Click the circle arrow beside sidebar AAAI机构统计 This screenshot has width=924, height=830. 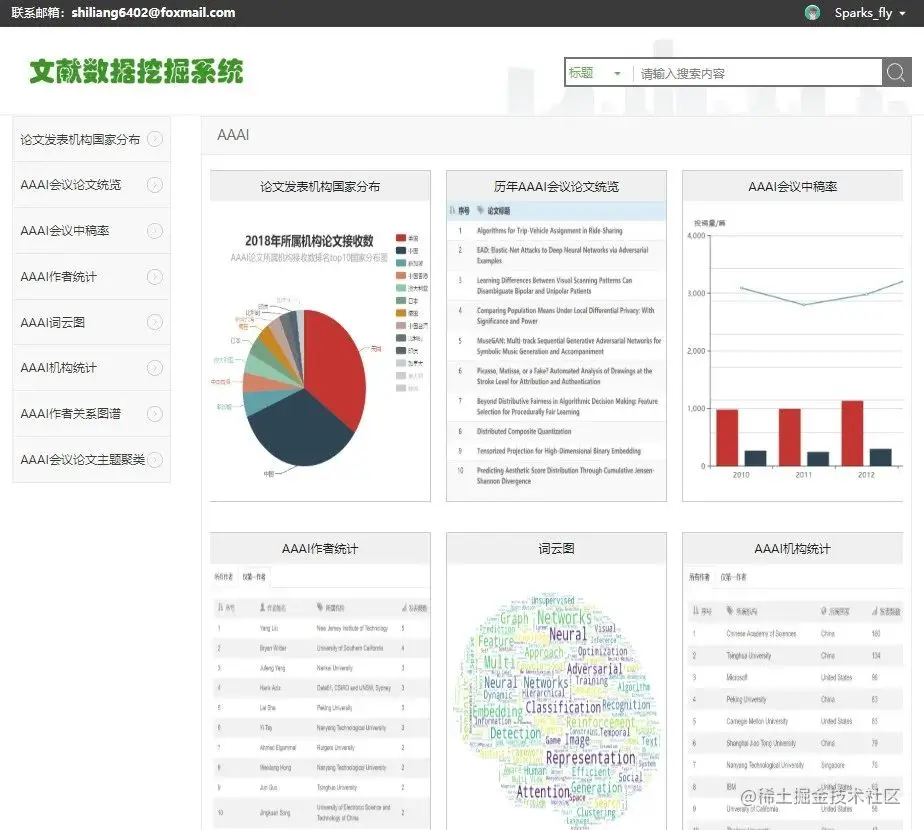coord(154,368)
